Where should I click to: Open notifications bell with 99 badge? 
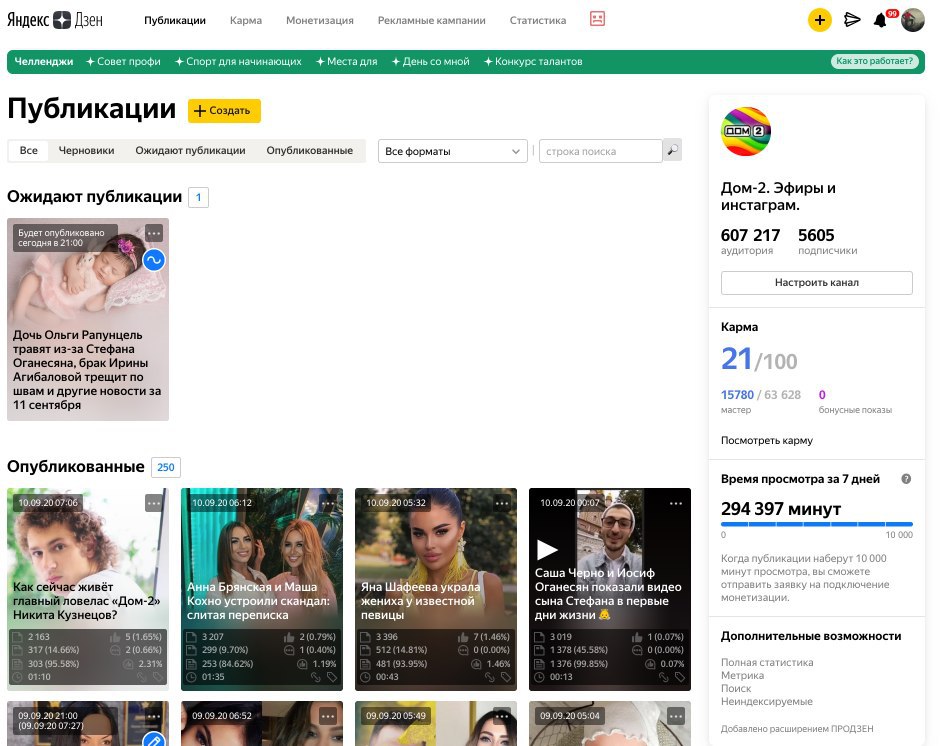pos(881,20)
